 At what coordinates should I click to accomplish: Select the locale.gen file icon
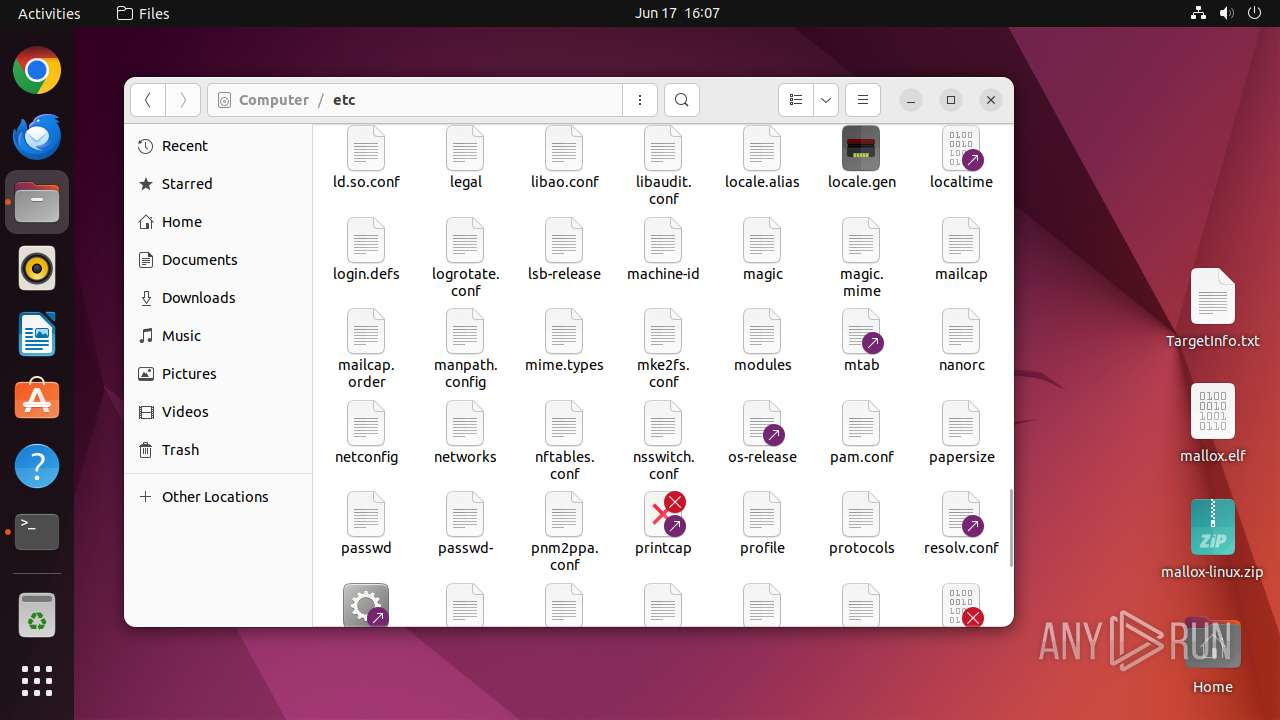point(861,148)
